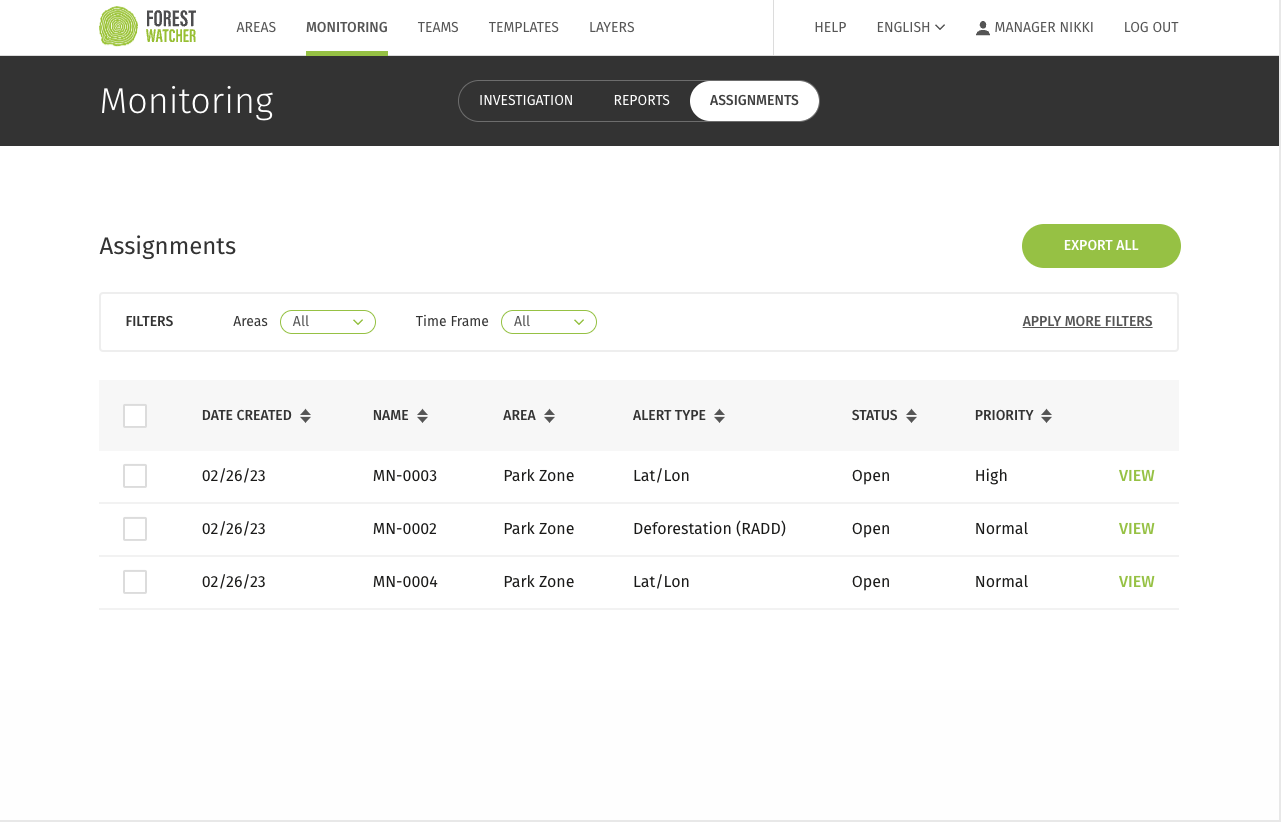The height and width of the screenshot is (822, 1281).
Task: Click the Apply More Filters link
Action: (x=1087, y=322)
